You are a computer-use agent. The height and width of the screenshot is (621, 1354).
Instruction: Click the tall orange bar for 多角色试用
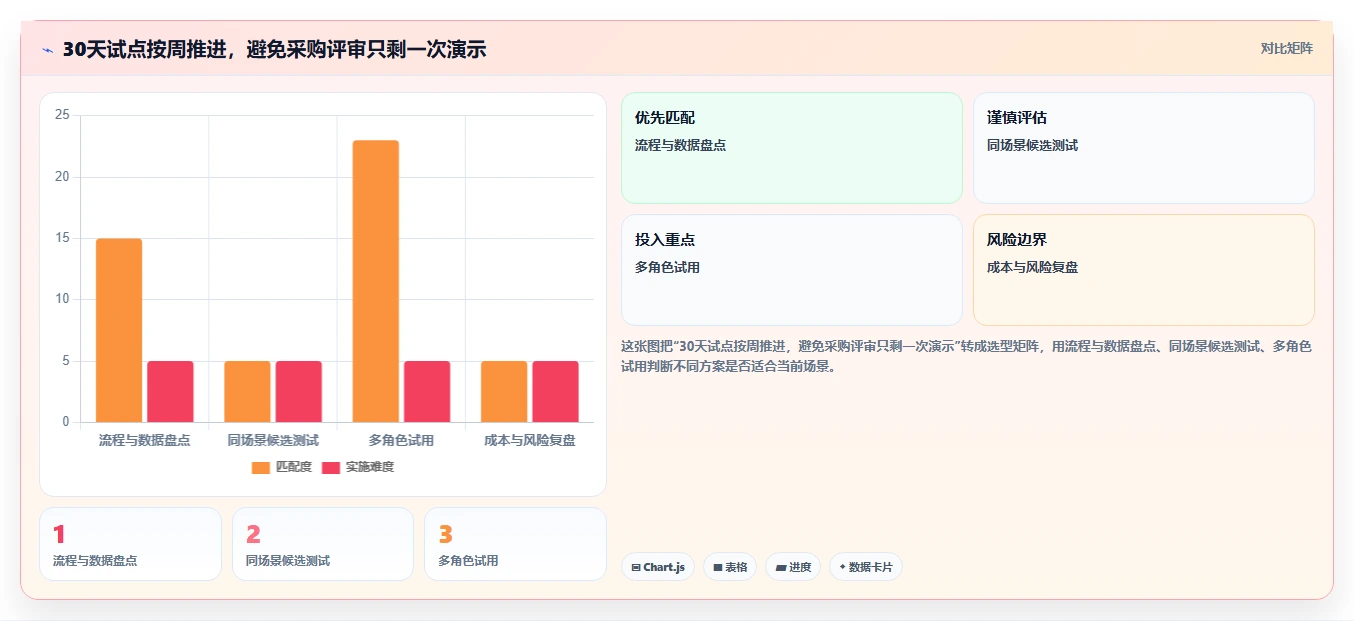pyautogui.click(x=375, y=281)
